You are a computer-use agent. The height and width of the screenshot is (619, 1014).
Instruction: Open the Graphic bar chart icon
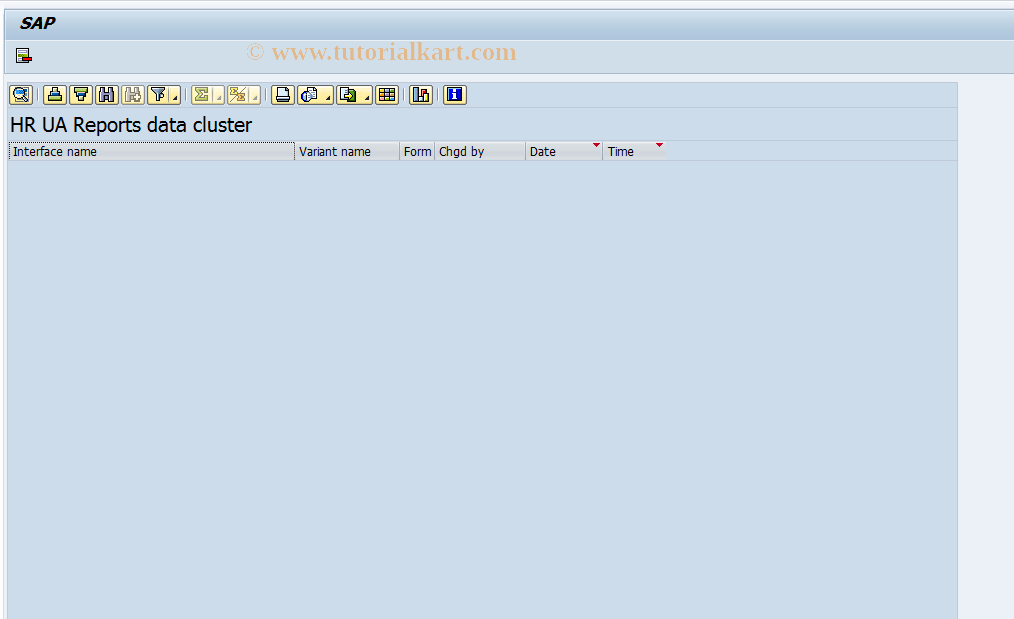tap(420, 95)
